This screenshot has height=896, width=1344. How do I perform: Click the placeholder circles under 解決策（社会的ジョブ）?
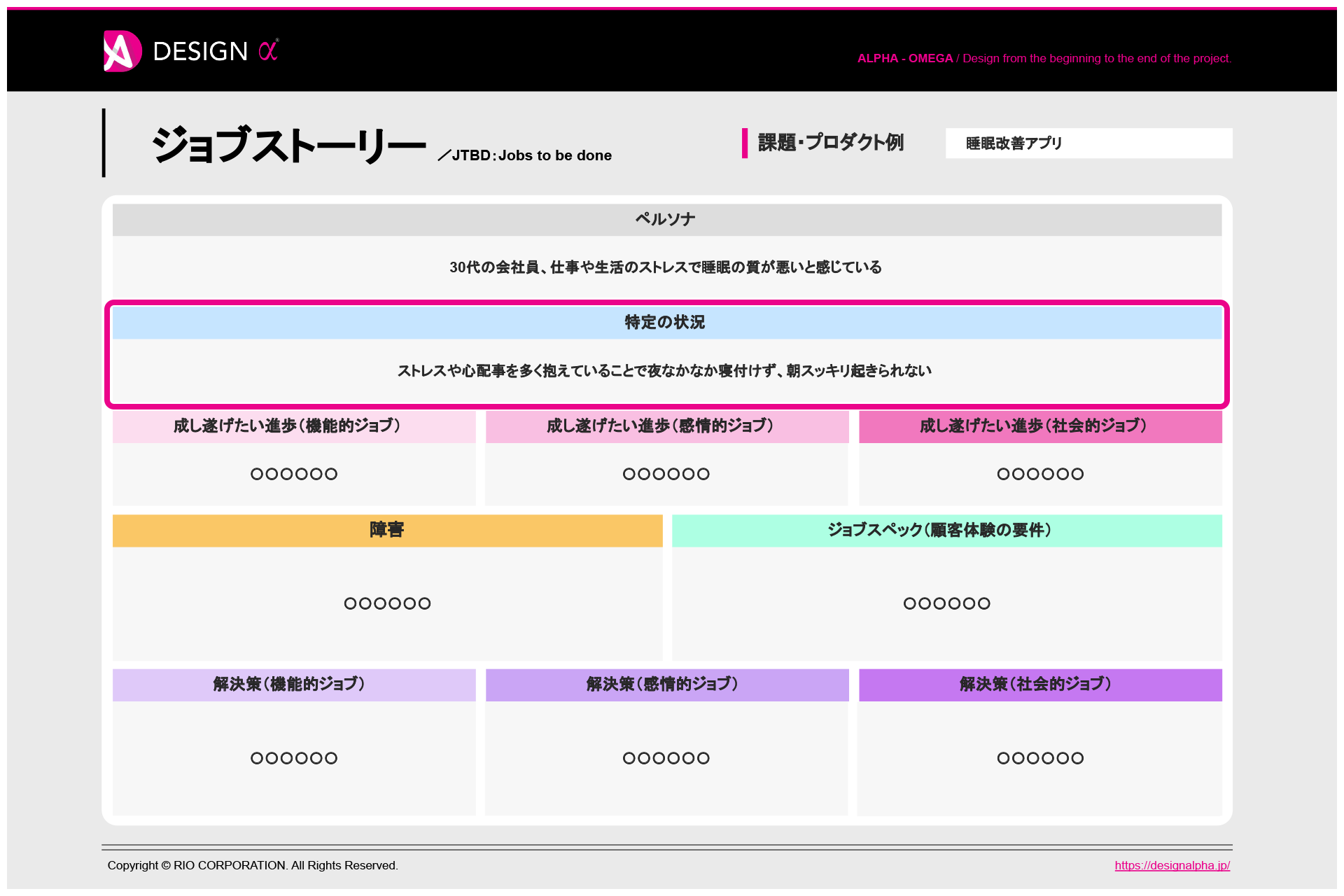pos(1040,758)
